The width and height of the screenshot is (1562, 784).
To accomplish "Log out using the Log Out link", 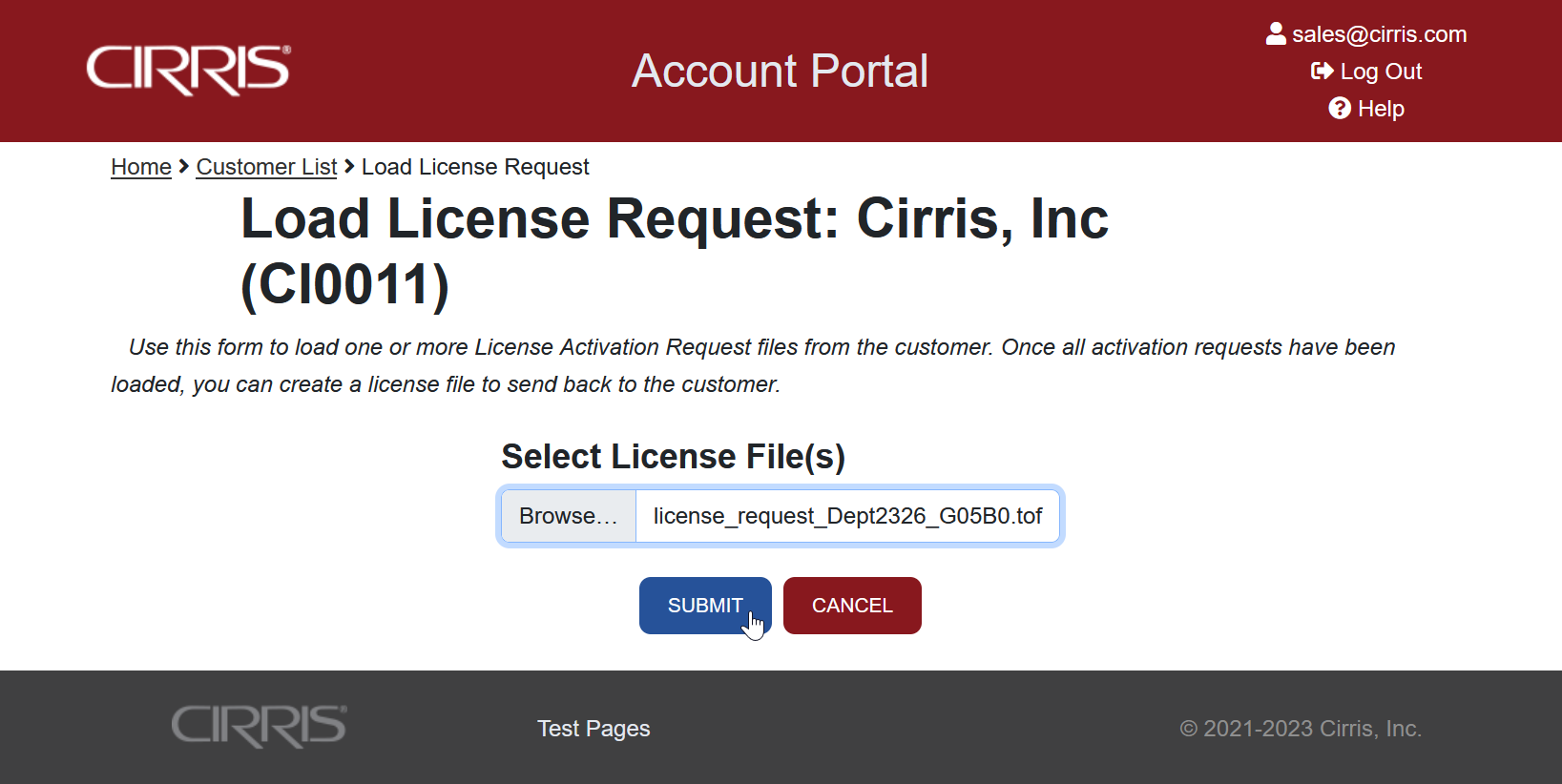I will pyautogui.click(x=1381, y=72).
